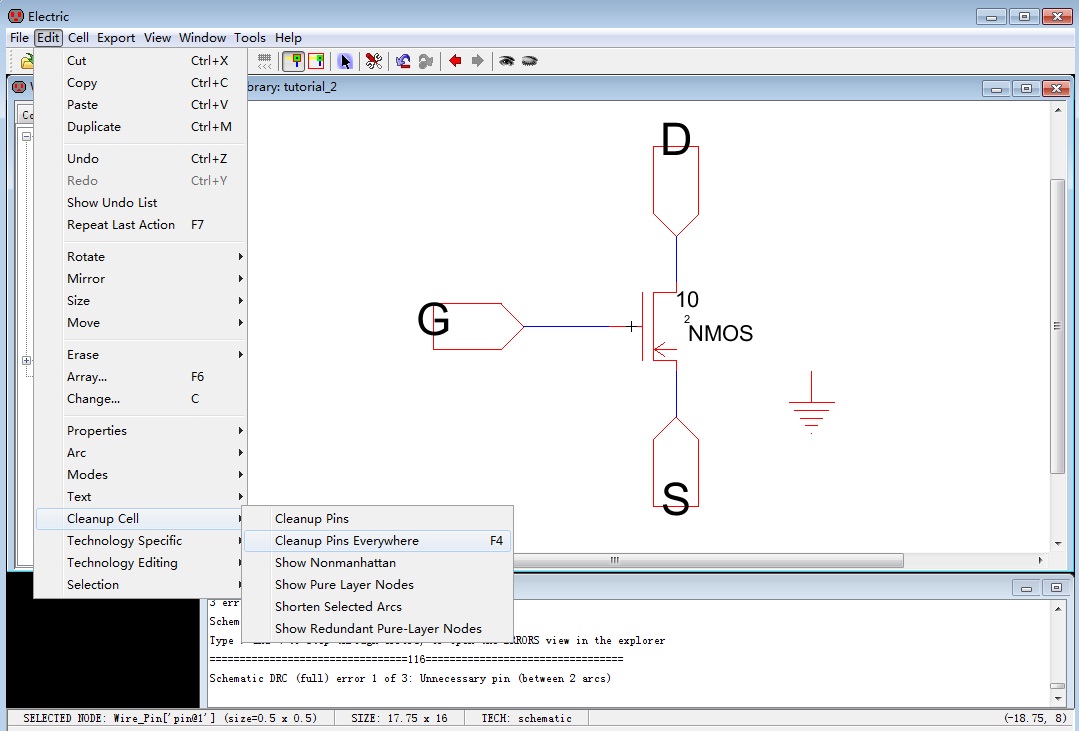Choose Cleanup Pins Everywhere
Viewport: 1079px width, 731px height.
click(347, 541)
